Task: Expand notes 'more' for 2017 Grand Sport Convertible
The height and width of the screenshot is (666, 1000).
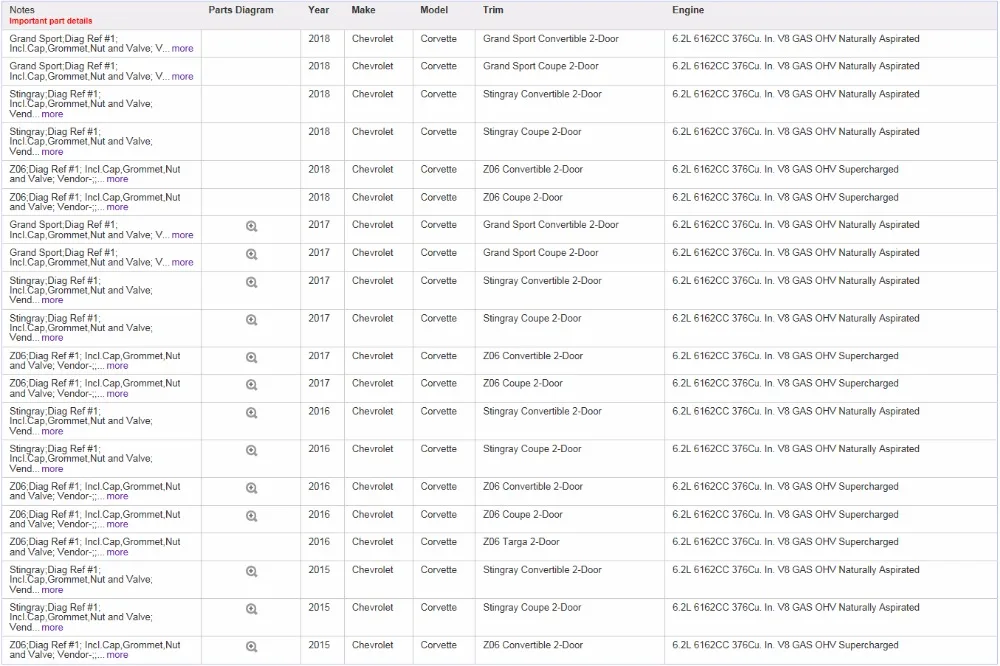Action: tap(182, 235)
